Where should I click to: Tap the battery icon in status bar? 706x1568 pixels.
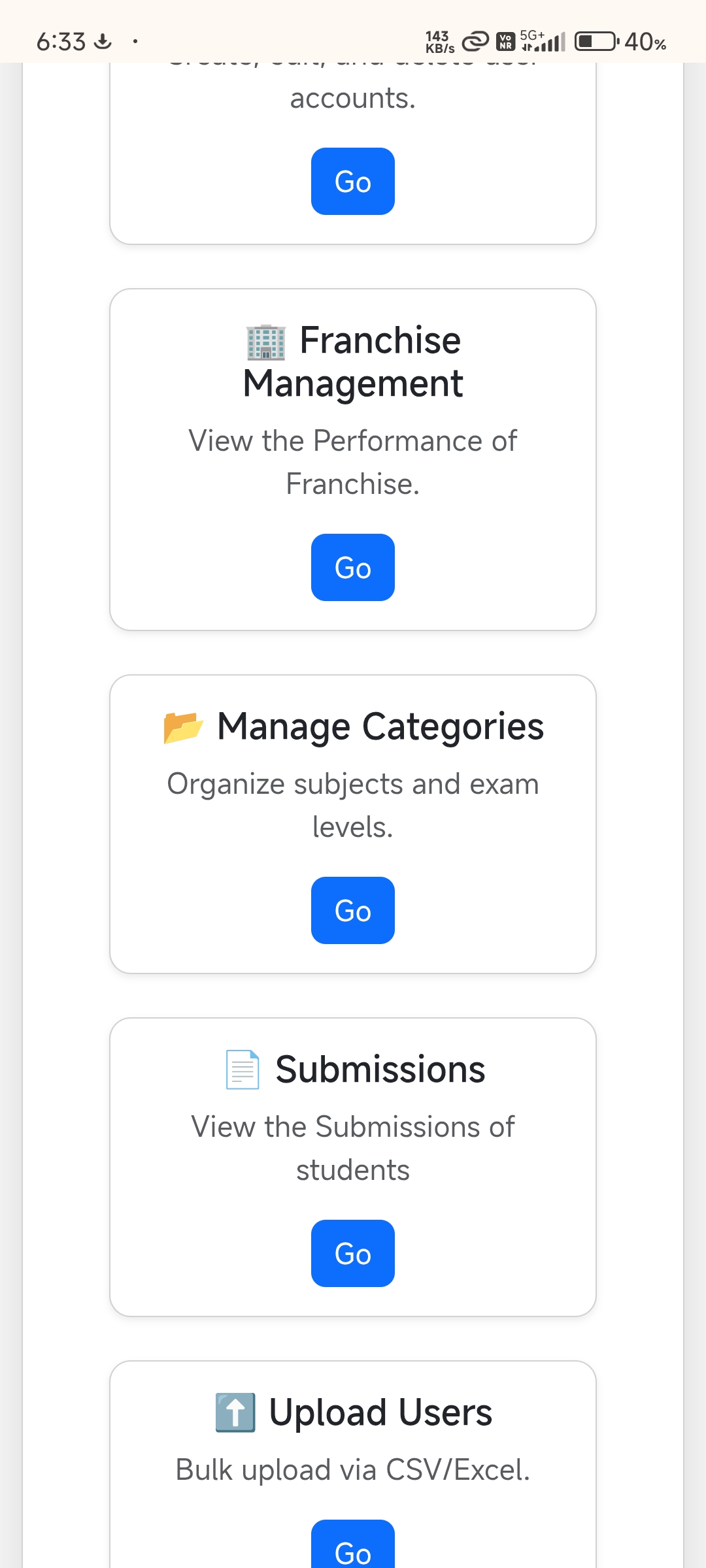coord(596,42)
